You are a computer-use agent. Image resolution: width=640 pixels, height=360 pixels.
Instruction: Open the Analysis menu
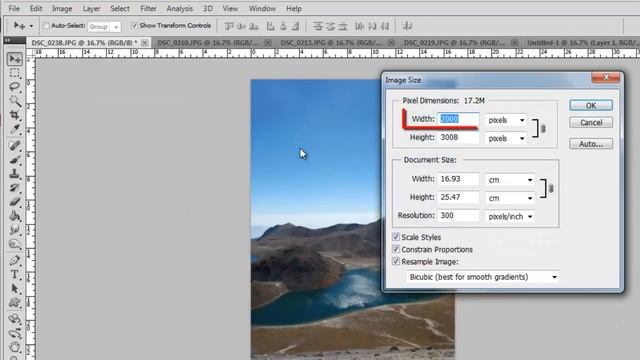180,8
